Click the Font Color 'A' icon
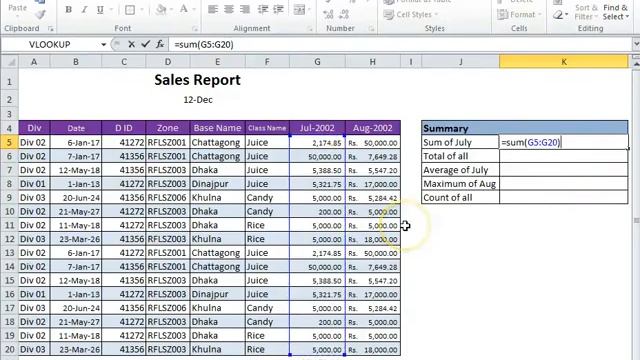Screen dimensions: 640x360 point(184,9)
